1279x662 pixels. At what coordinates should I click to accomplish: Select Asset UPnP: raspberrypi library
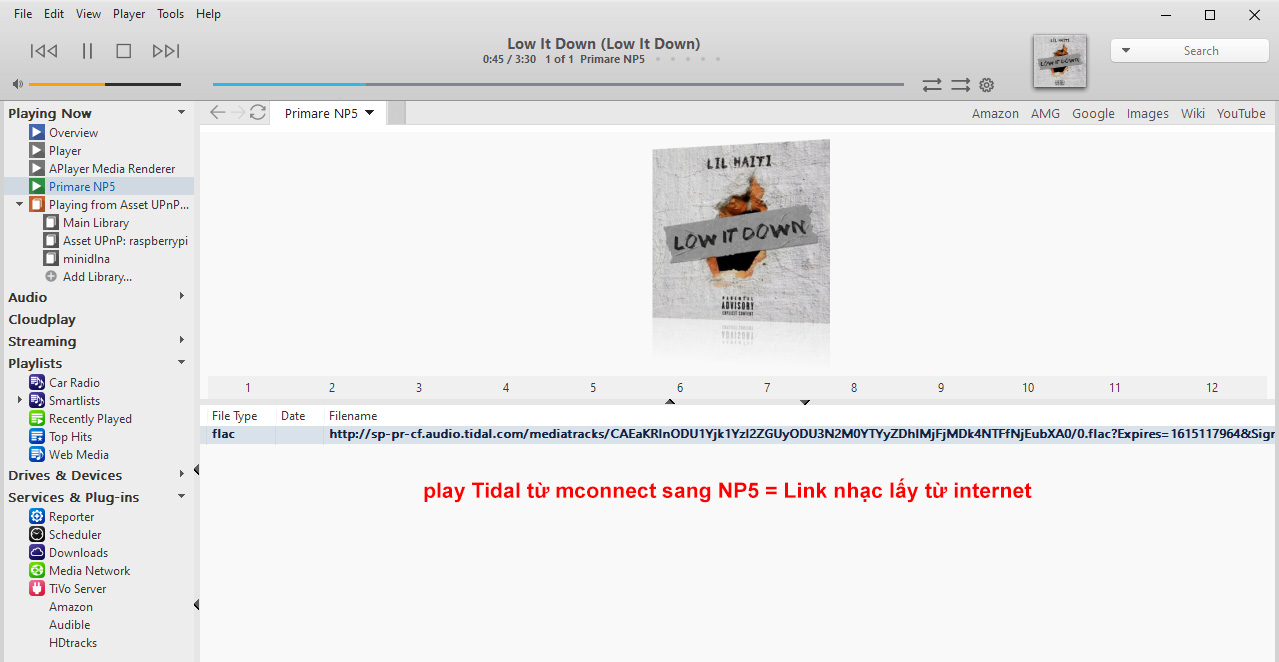tap(125, 241)
